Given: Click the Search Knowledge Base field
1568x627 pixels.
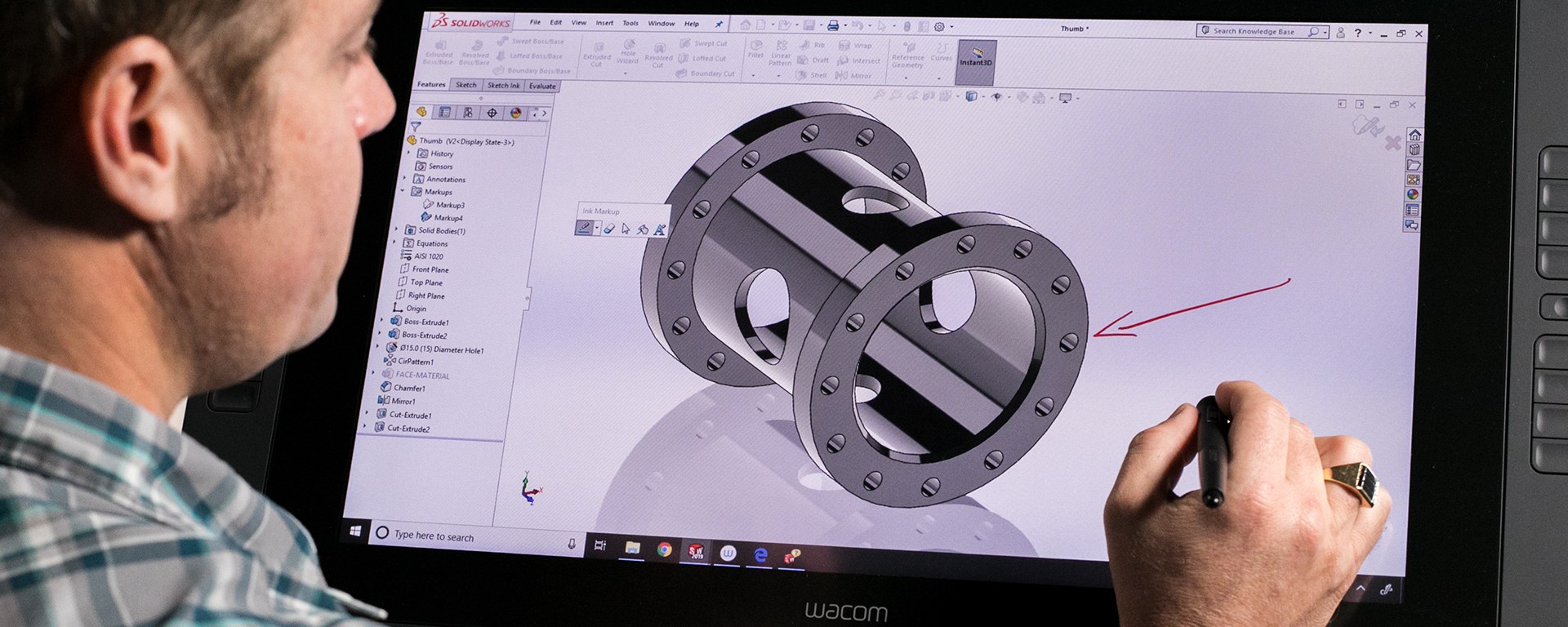Looking at the screenshot, I should point(1254,31).
